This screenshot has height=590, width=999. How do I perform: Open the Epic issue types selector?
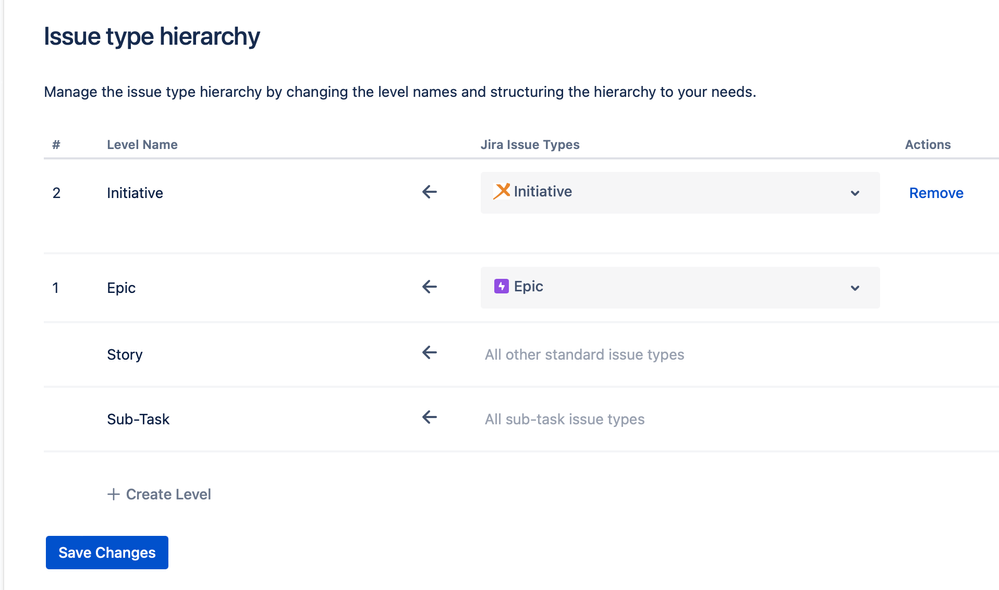[680, 287]
